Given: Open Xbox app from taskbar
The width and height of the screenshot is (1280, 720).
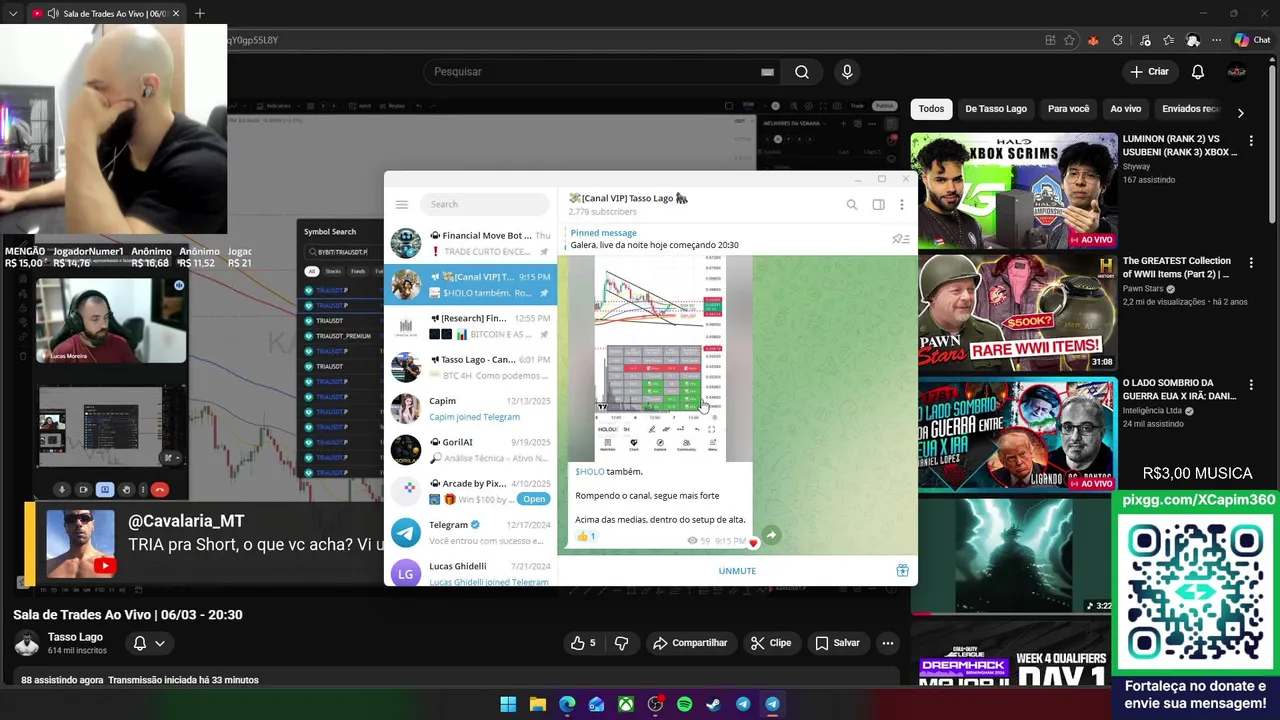Looking at the screenshot, I should 625,704.
